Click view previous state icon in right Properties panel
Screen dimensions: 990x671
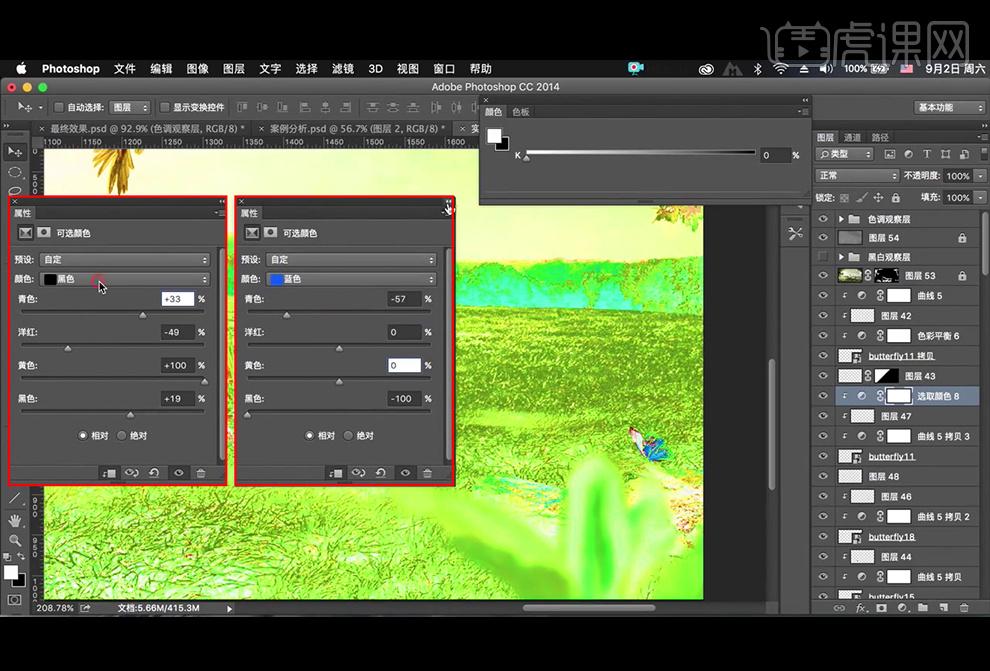358,473
